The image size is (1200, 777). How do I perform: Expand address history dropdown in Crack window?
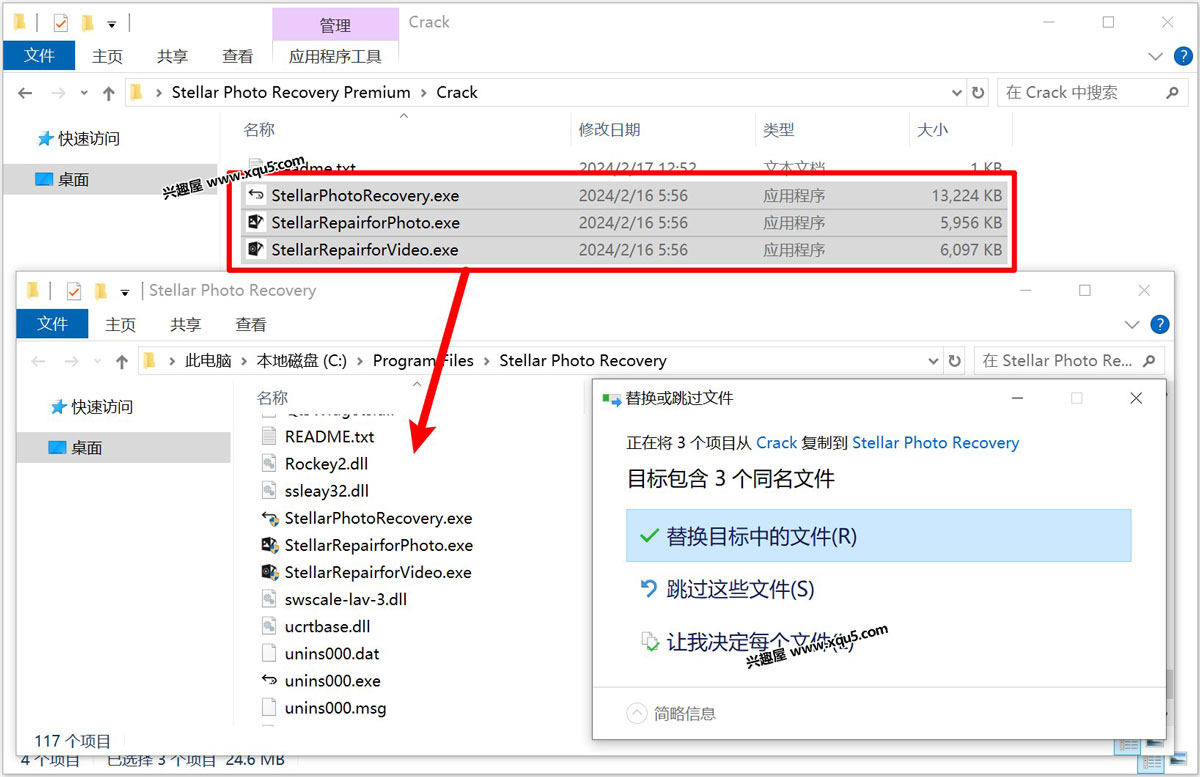[958, 92]
